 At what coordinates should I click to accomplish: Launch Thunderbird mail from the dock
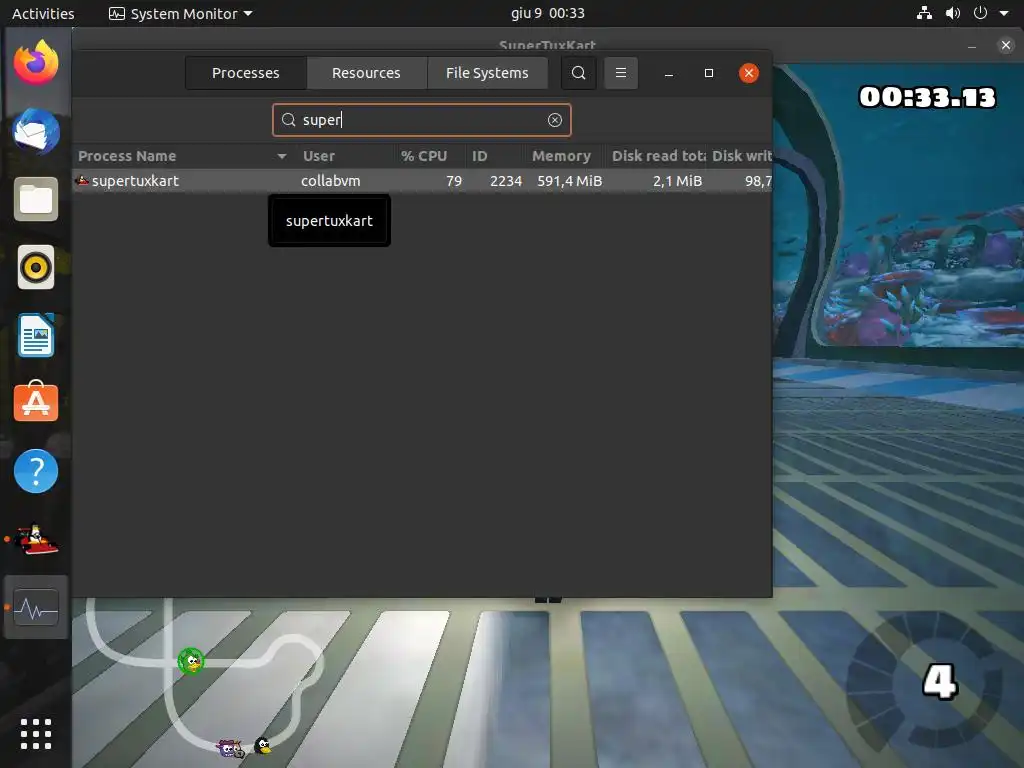[36, 131]
